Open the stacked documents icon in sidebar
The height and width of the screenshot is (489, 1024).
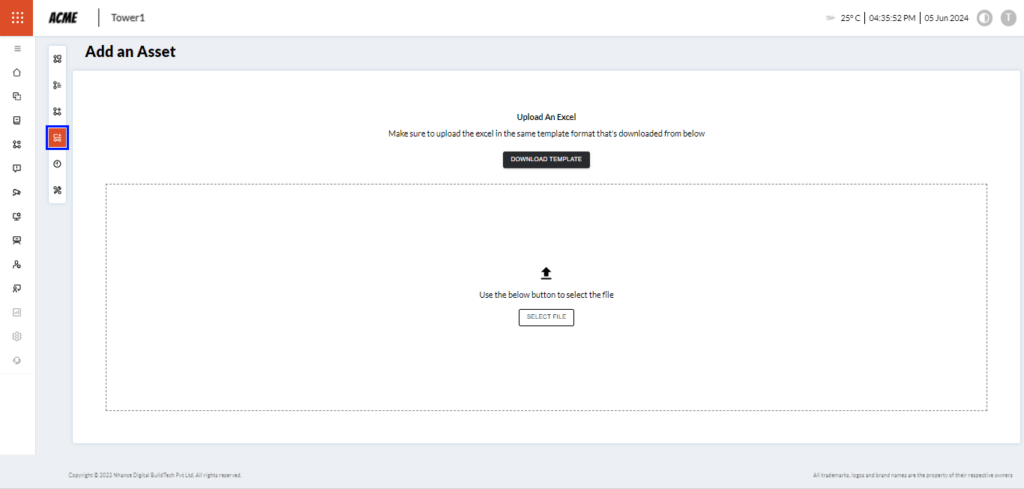tap(17, 96)
